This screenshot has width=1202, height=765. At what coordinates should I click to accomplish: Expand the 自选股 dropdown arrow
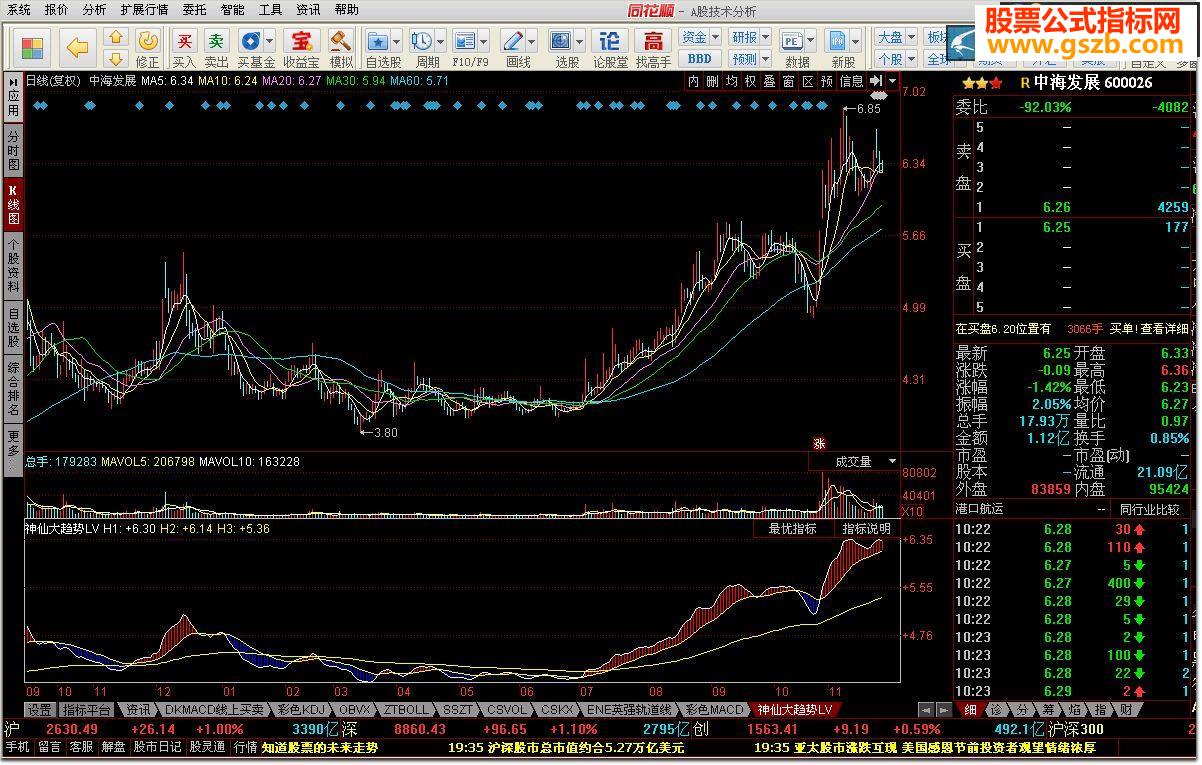click(x=397, y=42)
